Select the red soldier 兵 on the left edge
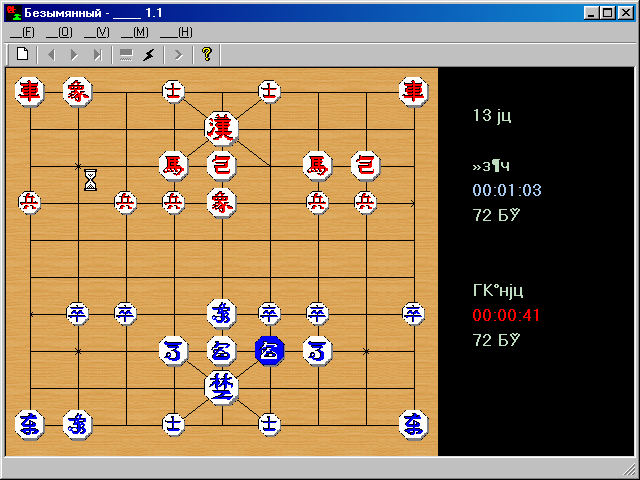Viewport: 640px width, 480px height. tap(30, 203)
